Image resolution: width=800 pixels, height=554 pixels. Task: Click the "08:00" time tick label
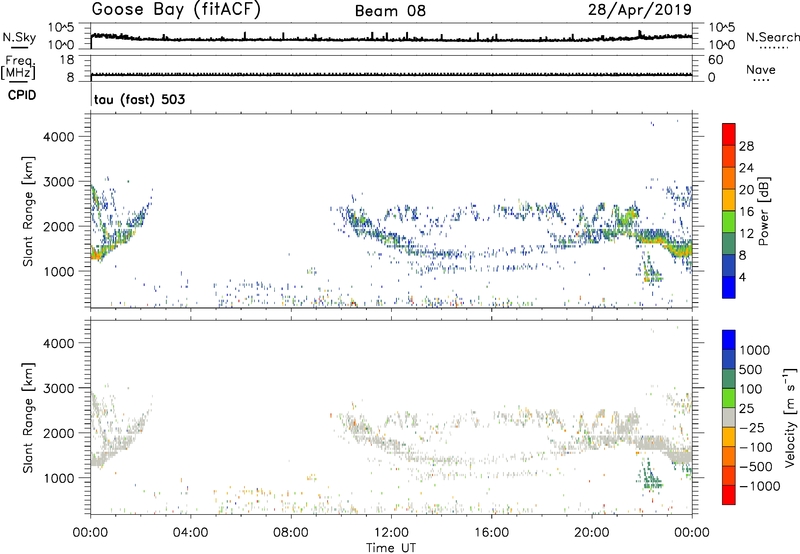click(x=291, y=533)
